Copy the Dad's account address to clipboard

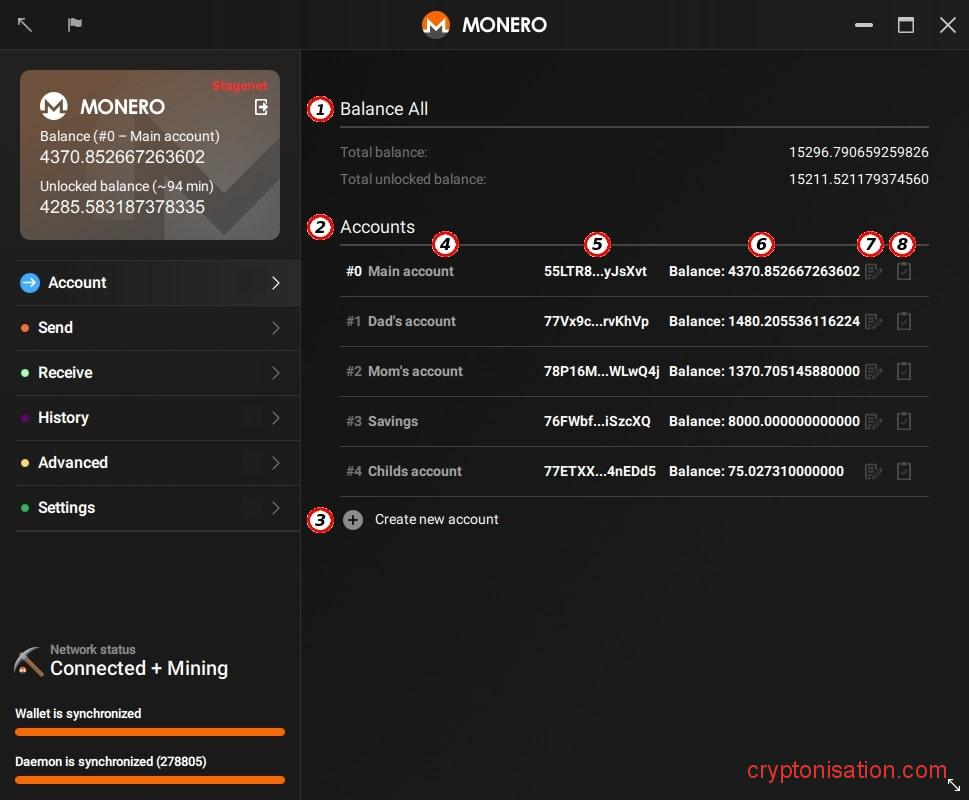(x=903, y=321)
